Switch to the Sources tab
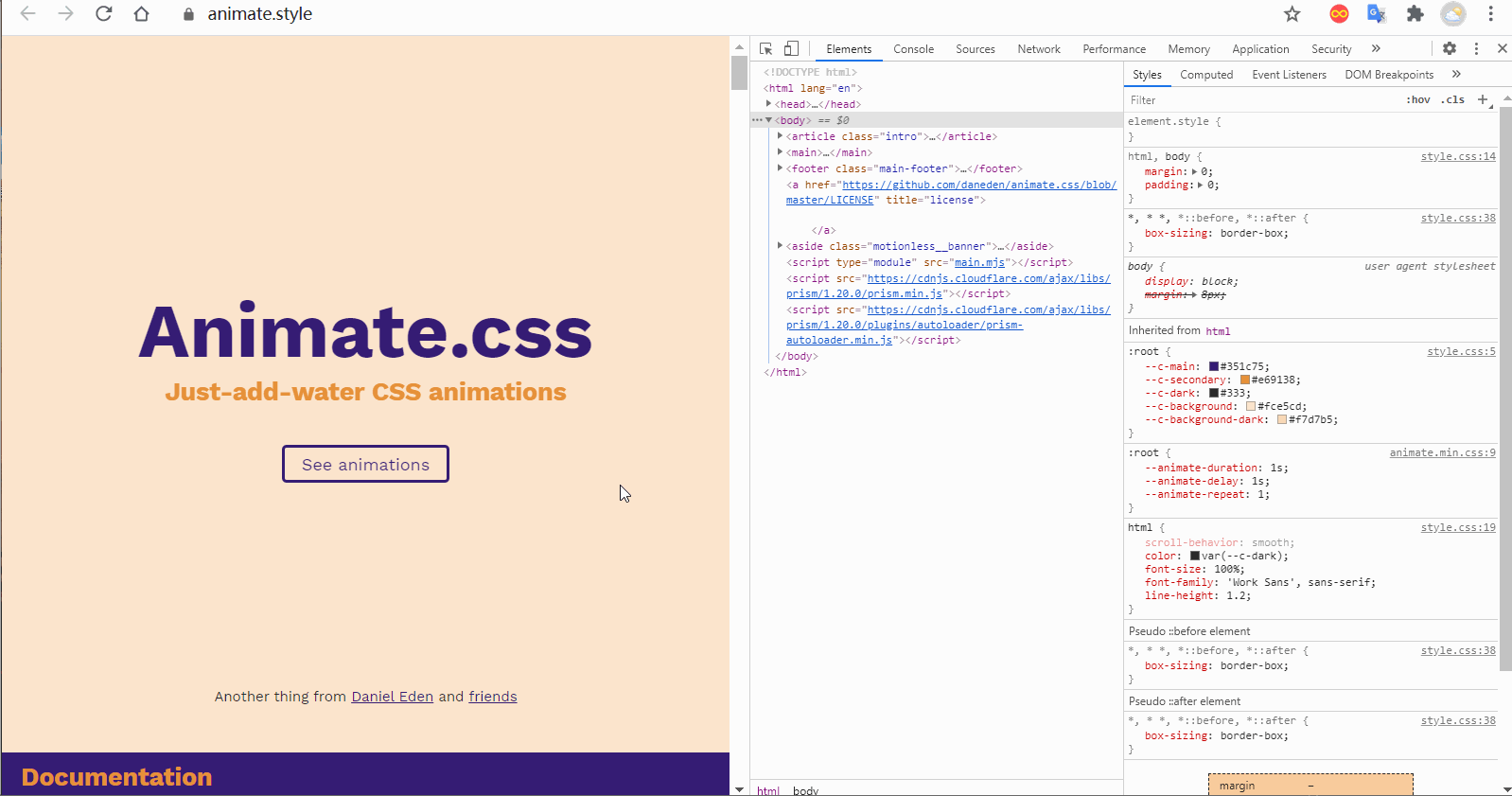Image resolution: width=1512 pixels, height=796 pixels. pos(975,49)
